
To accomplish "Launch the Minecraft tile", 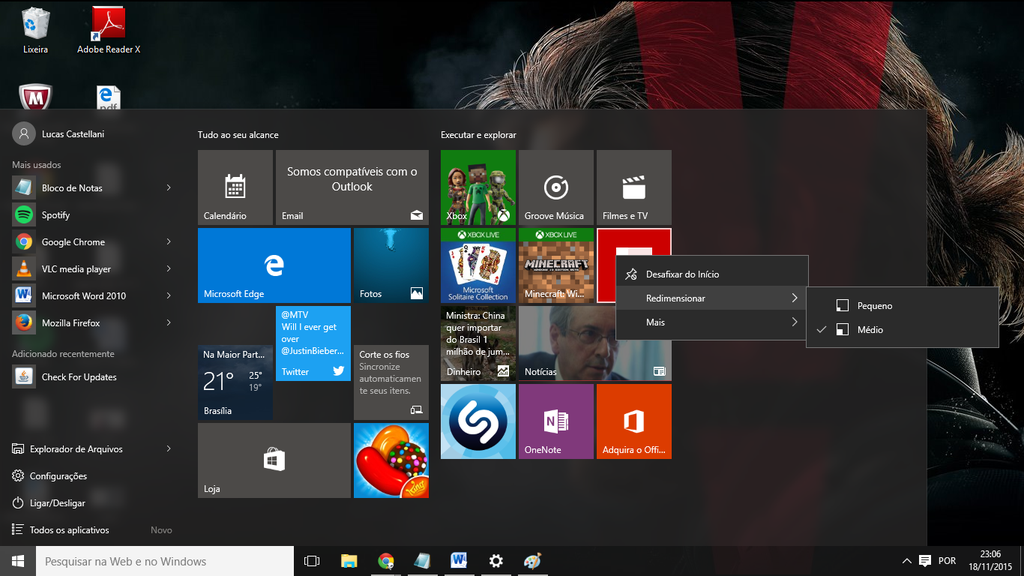I will (x=556, y=265).
